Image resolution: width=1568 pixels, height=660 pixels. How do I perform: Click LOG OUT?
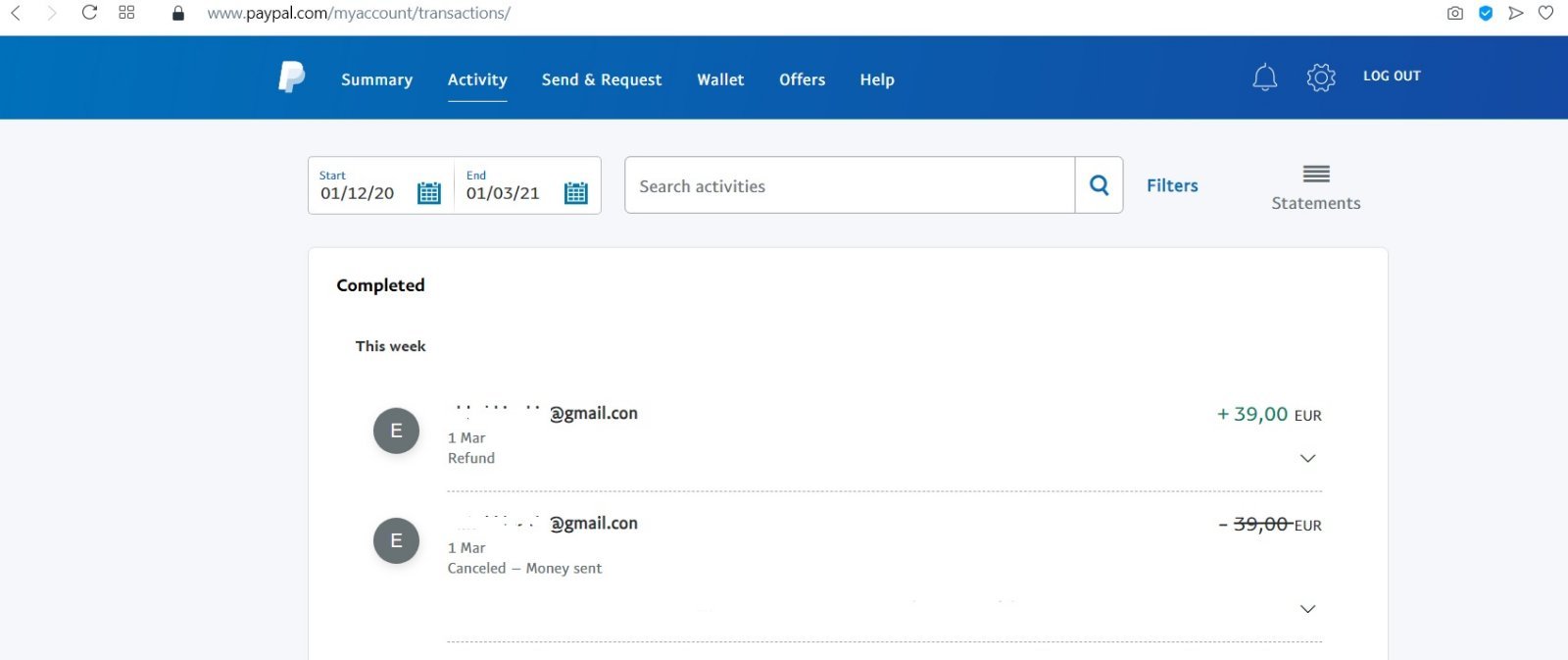(x=1392, y=76)
